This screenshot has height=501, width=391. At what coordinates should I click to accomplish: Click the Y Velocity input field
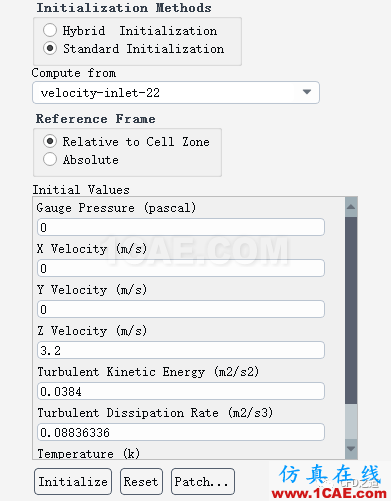click(x=181, y=309)
